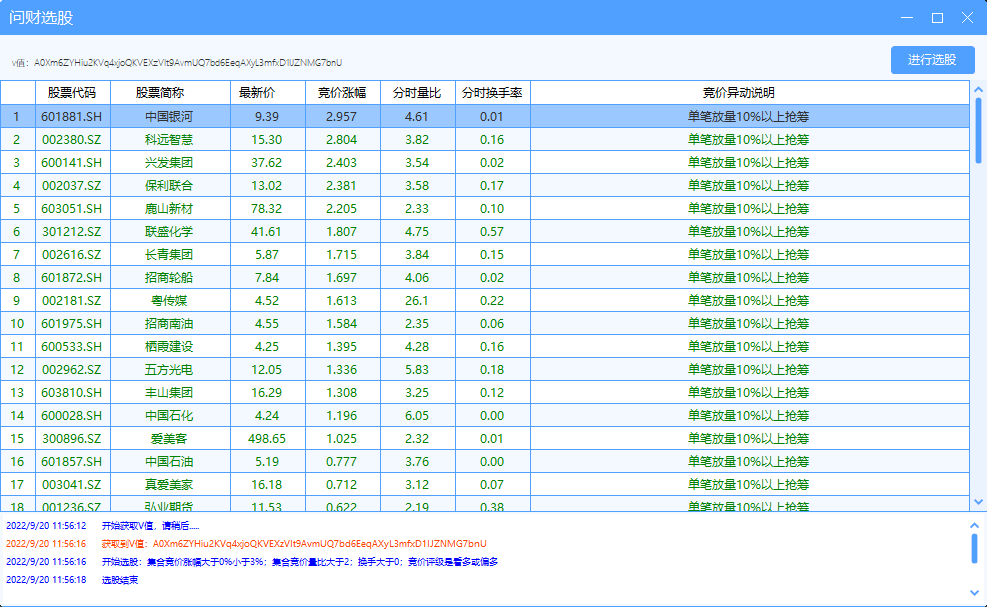The width and height of the screenshot is (987, 607).
Task: Select stock name 粤传媒
Action: pos(169,300)
